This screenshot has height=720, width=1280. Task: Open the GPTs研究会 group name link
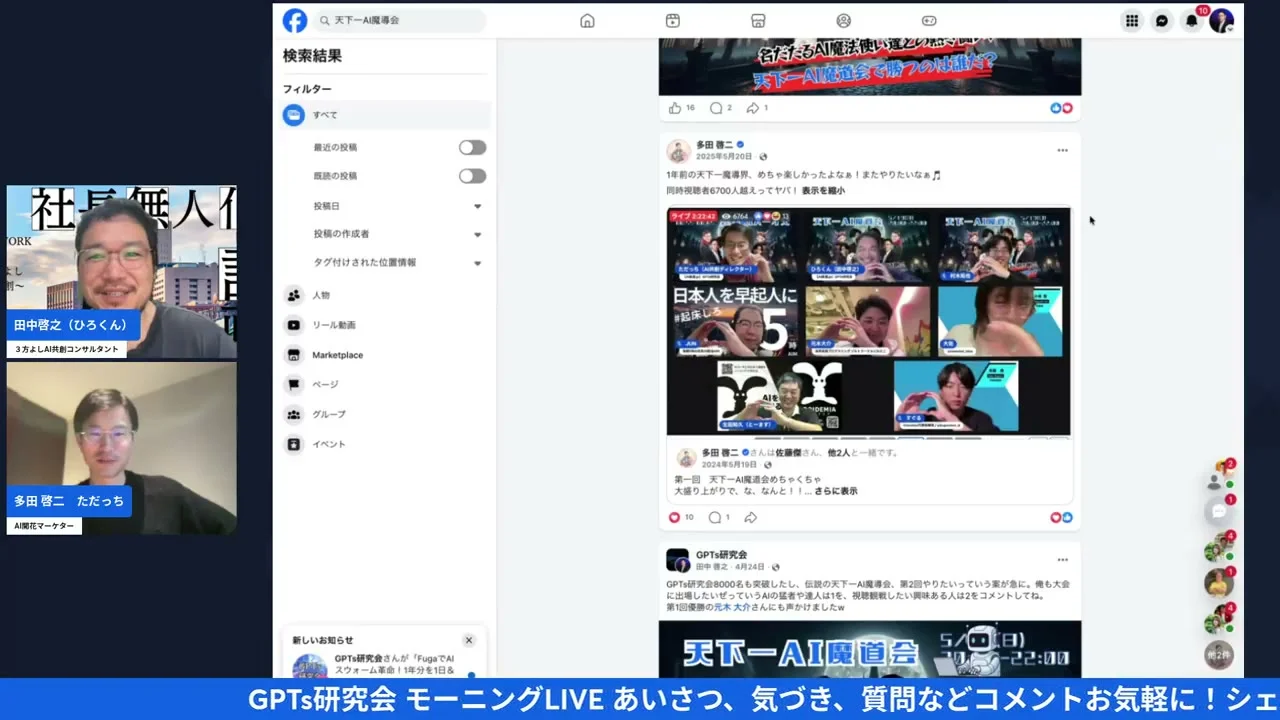click(722, 554)
